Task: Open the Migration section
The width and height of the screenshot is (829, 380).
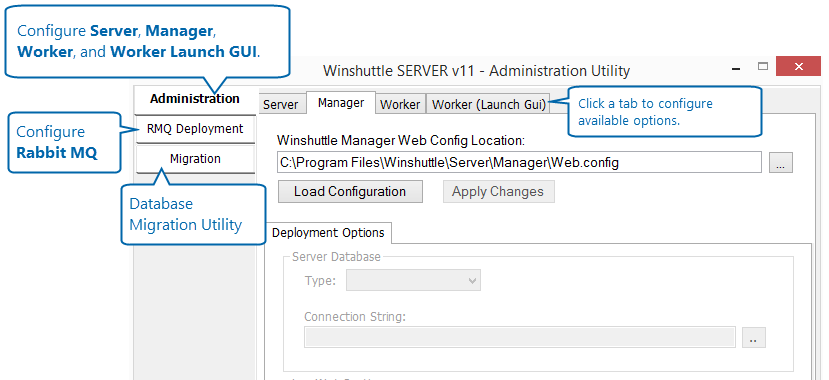Action: 195,159
